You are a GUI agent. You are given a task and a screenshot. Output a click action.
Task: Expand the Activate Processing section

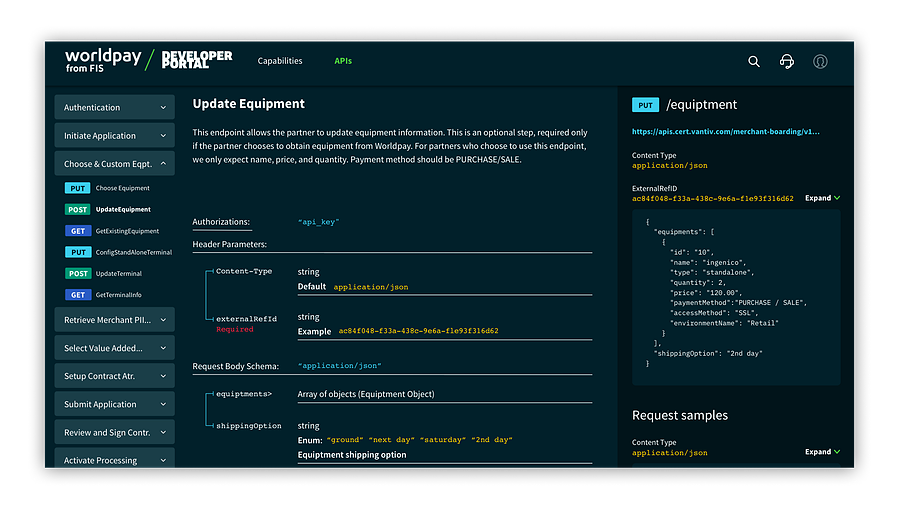pos(115,458)
